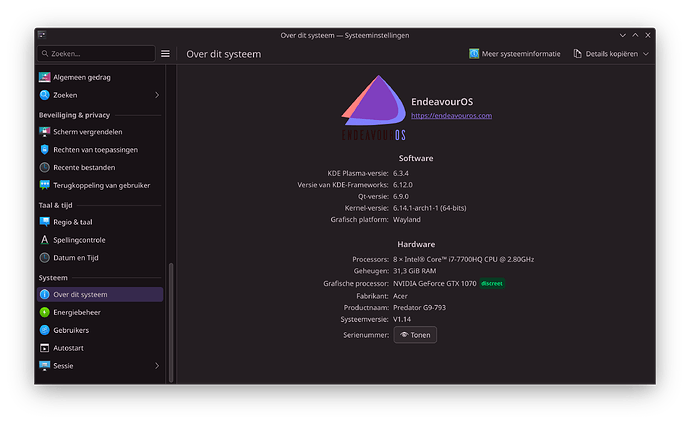Click the application icon in title bar corner
Screen dimensions: 690x425
(42, 35)
